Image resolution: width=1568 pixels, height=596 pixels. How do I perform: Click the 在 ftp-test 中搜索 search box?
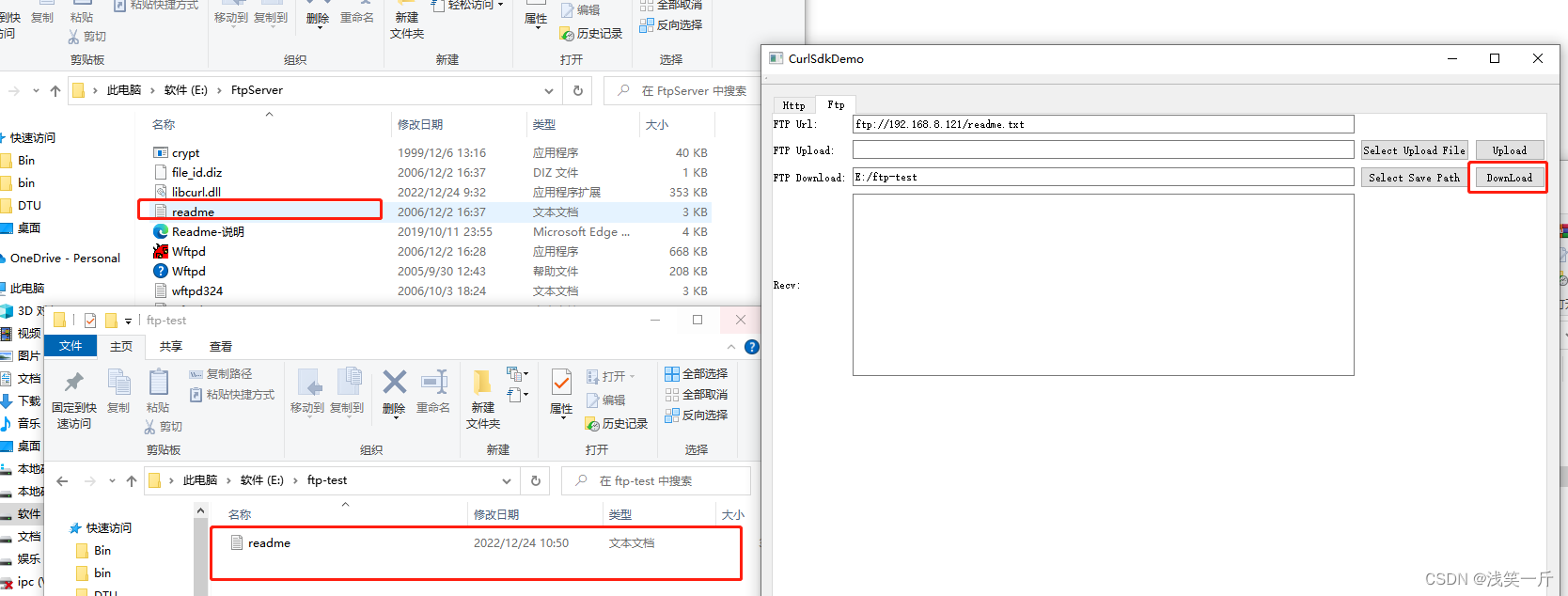coord(656,480)
